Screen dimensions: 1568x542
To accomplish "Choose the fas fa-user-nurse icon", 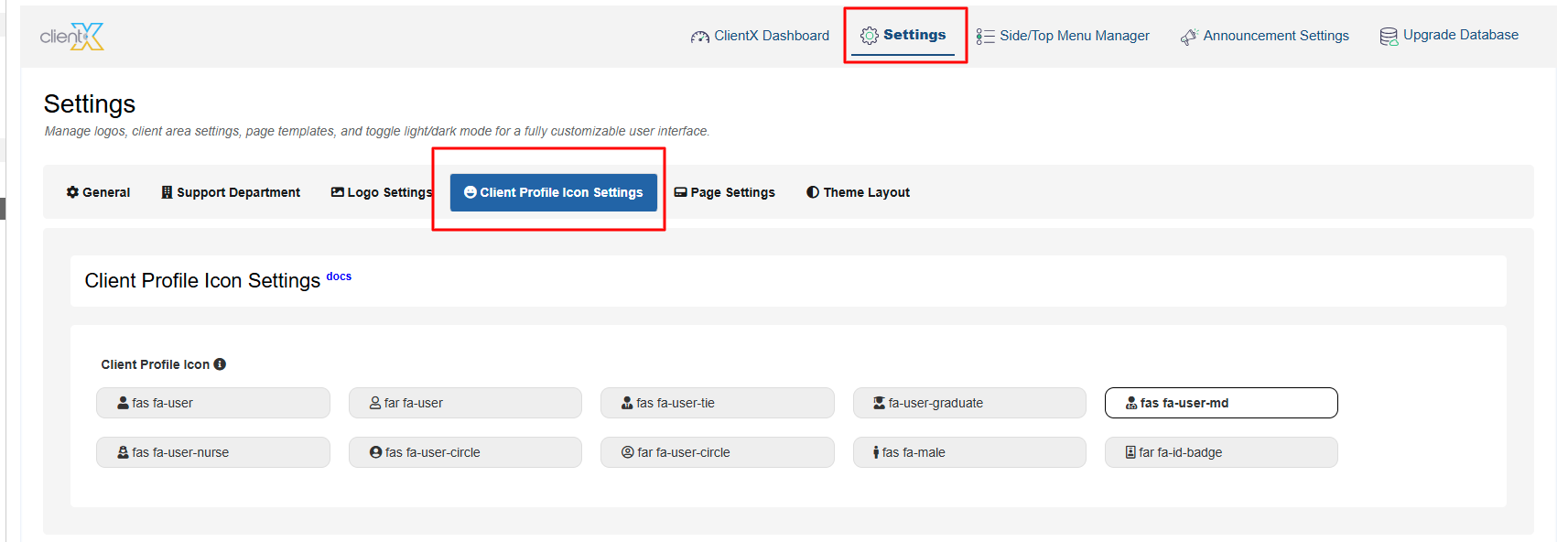I will pyautogui.click(x=212, y=452).
